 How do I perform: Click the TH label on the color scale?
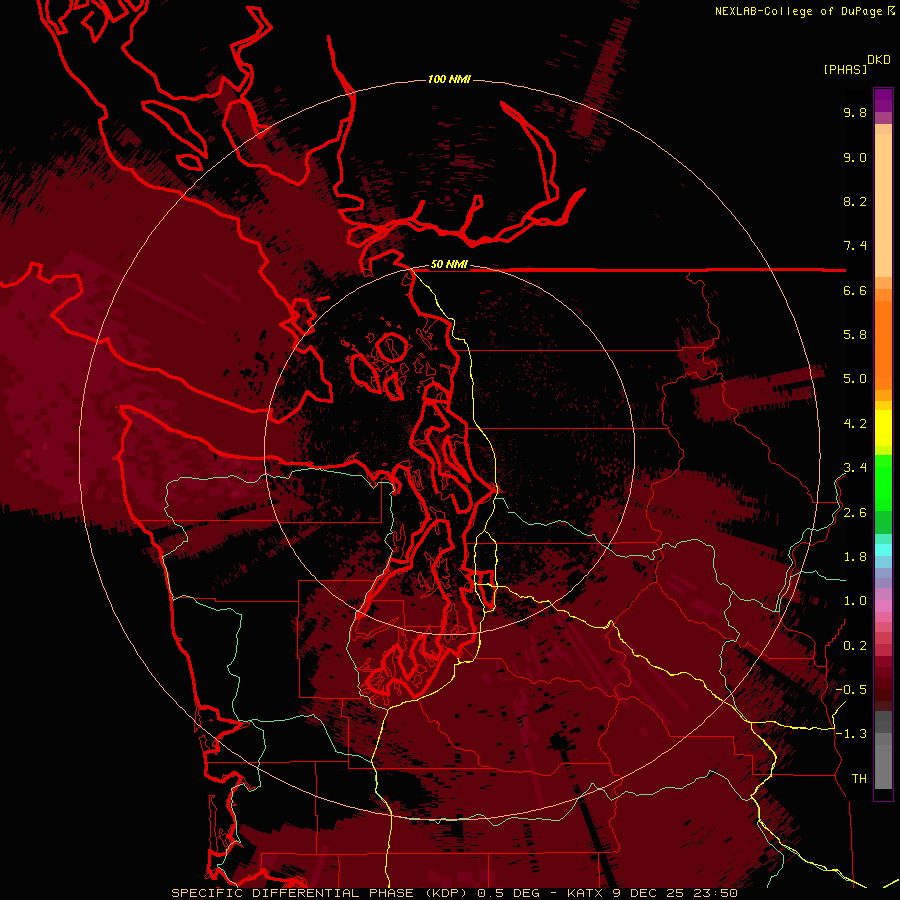point(859,779)
